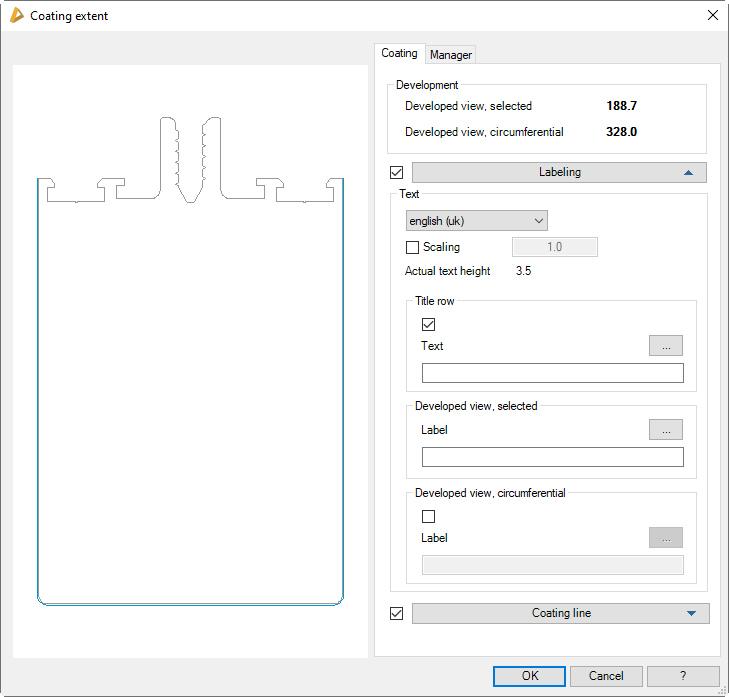The height and width of the screenshot is (697, 729).
Task: Browse label for Developed view, selected
Action: [x=665, y=430]
